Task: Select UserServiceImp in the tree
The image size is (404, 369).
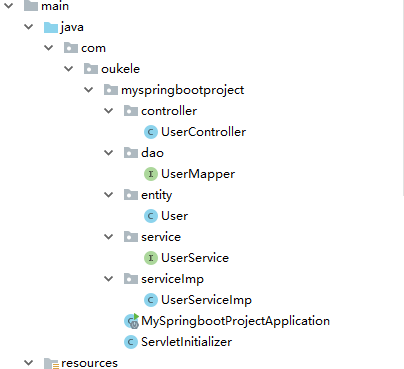Action: click(x=207, y=300)
